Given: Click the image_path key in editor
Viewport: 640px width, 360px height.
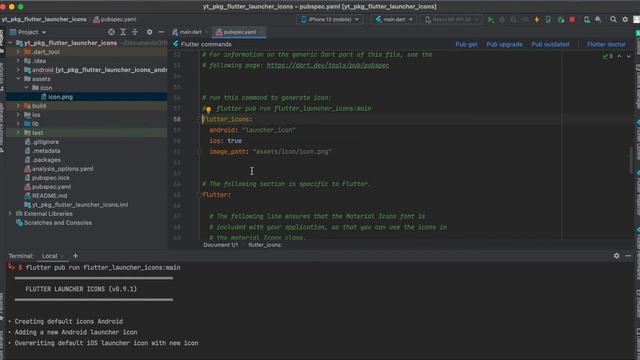Looking at the screenshot, I should [x=227, y=151].
